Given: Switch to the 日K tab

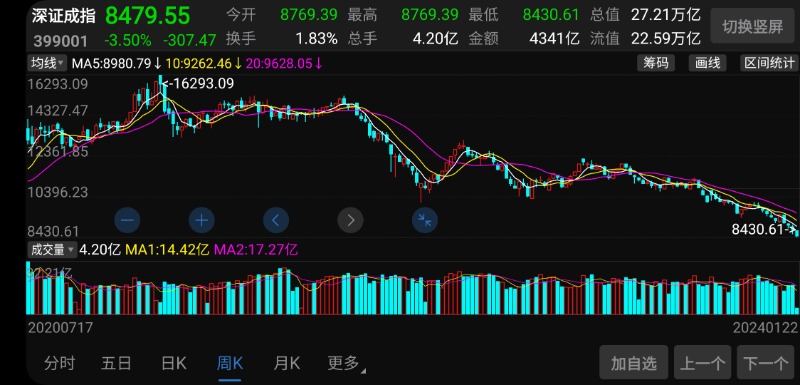Looking at the screenshot, I should pos(173,364).
